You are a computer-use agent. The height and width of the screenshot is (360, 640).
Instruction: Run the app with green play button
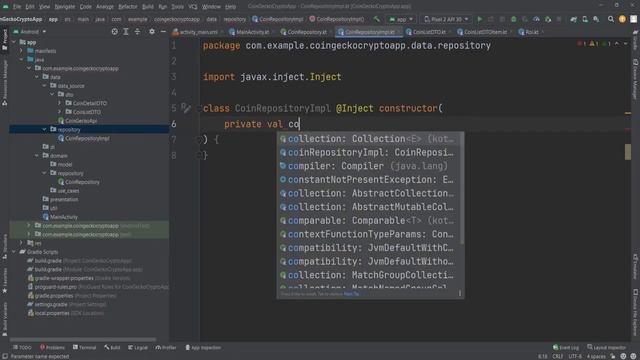[480, 19]
